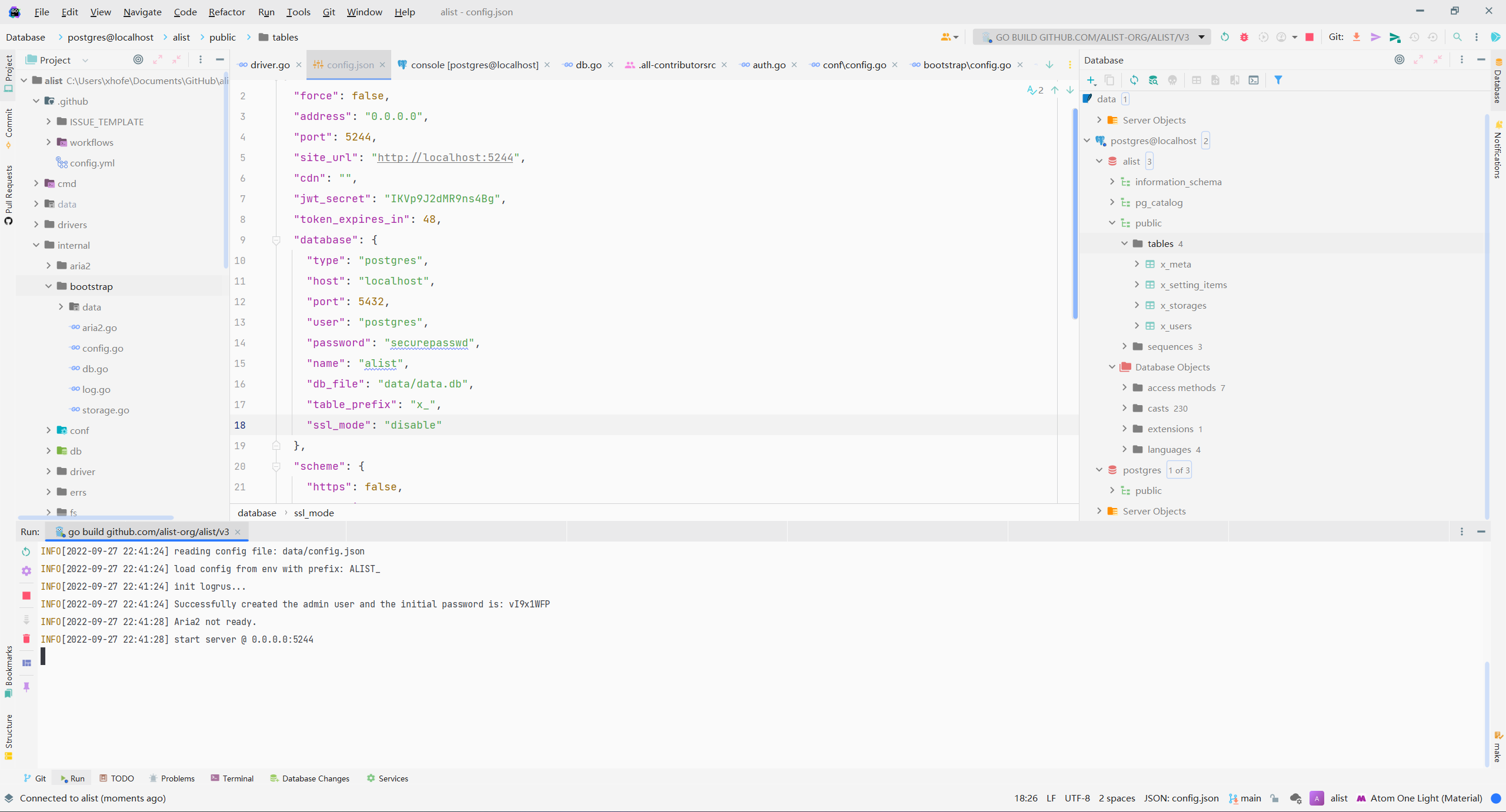Open run console settings gear
The image size is (1506, 812).
click(x=26, y=571)
